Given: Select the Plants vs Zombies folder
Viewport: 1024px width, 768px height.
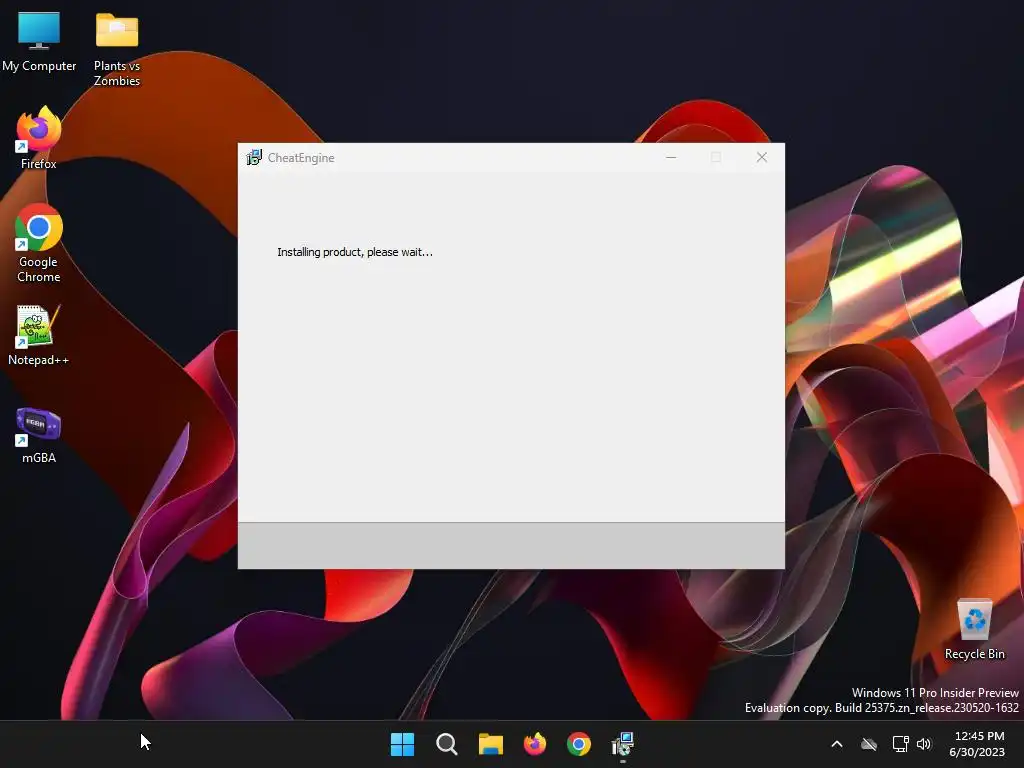Looking at the screenshot, I should pos(117,49).
